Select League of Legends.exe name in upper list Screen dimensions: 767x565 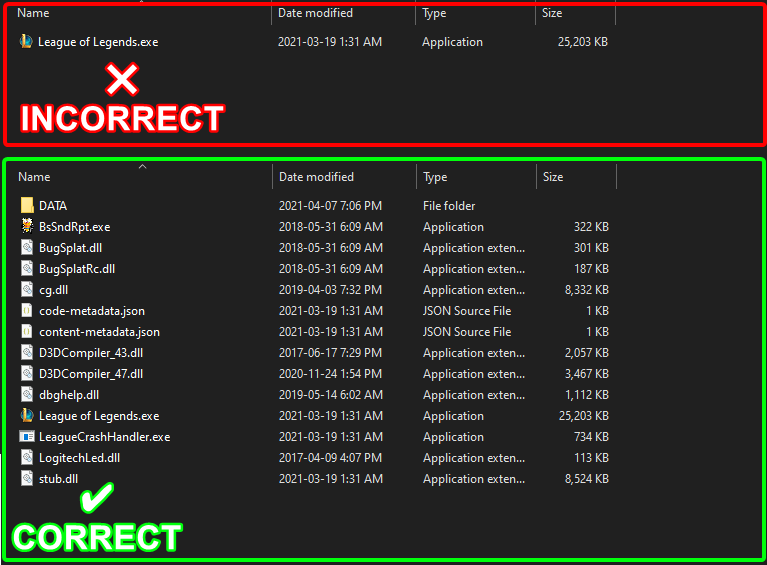98,42
